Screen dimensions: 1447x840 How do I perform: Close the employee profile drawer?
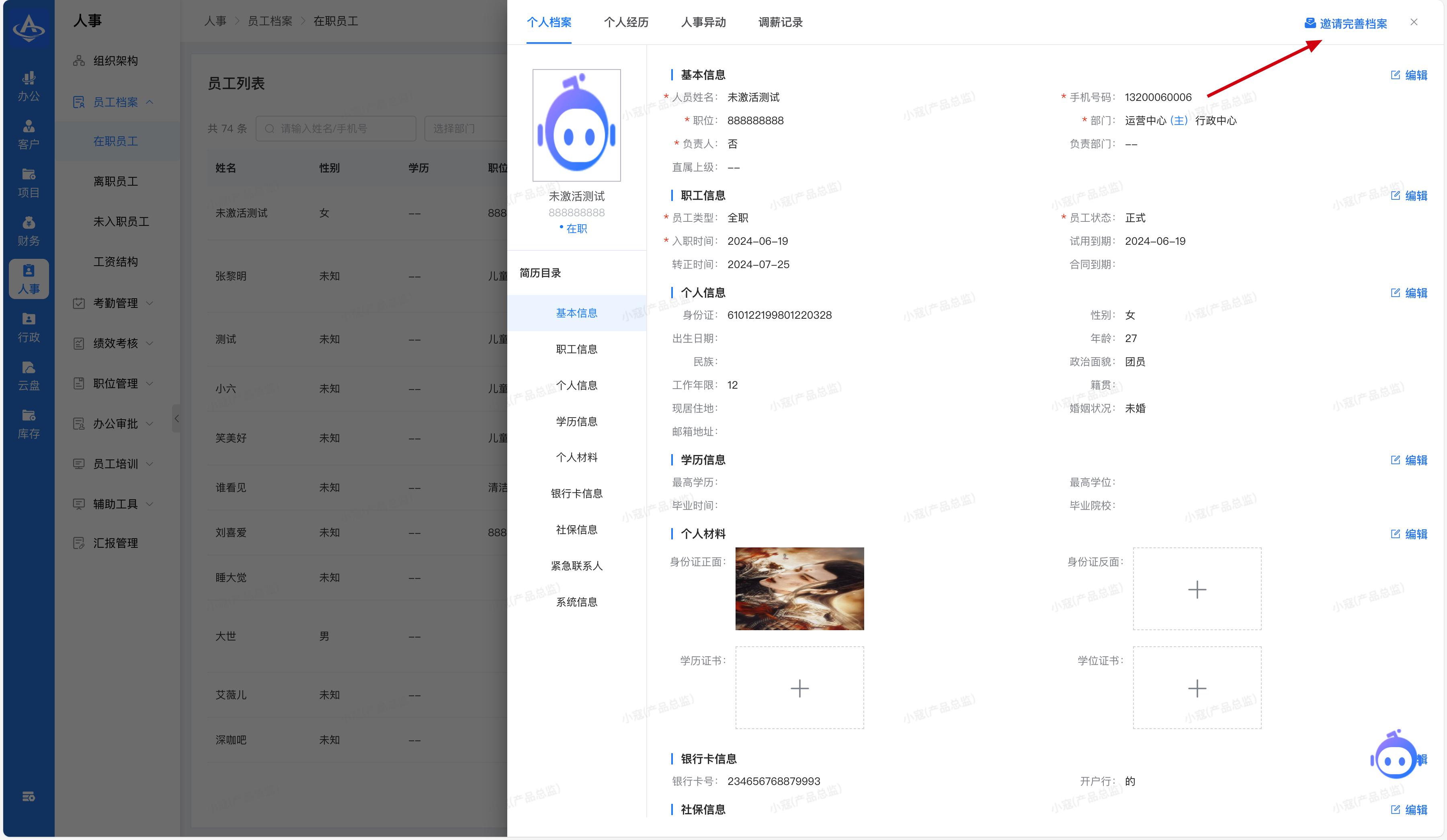tap(1414, 23)
